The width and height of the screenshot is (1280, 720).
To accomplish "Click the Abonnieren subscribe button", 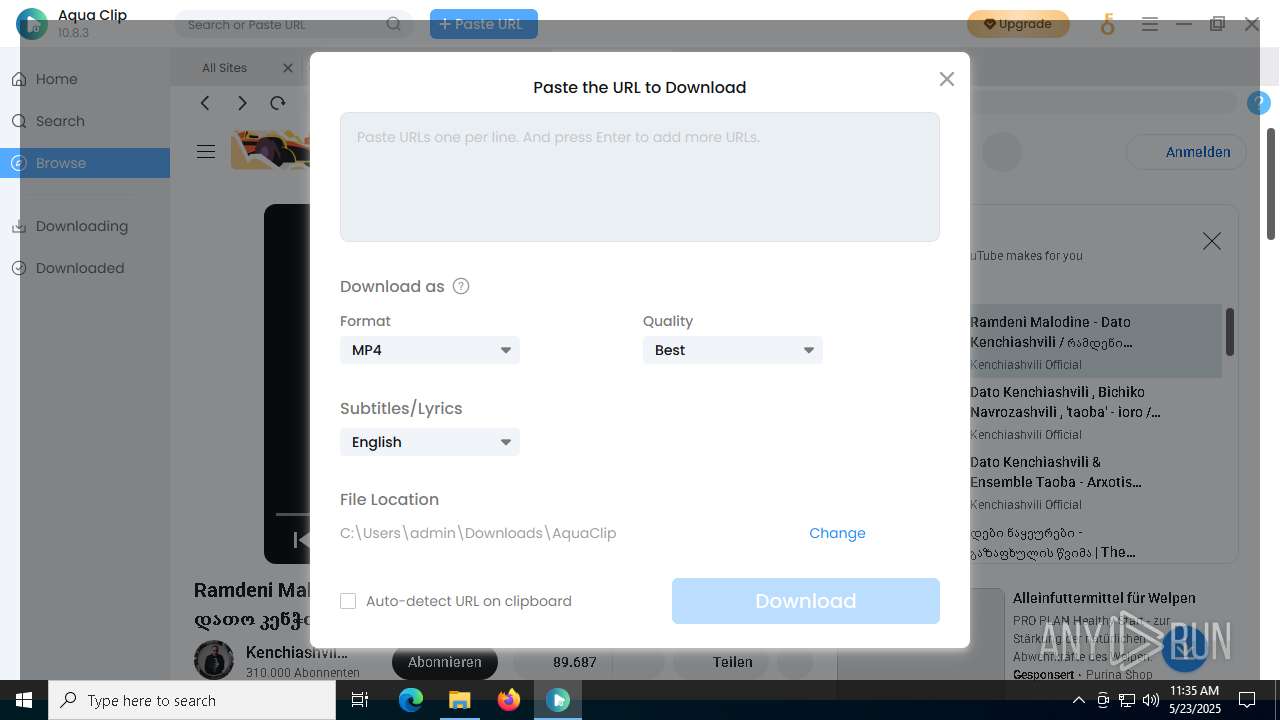I will [x=445, y=662].
